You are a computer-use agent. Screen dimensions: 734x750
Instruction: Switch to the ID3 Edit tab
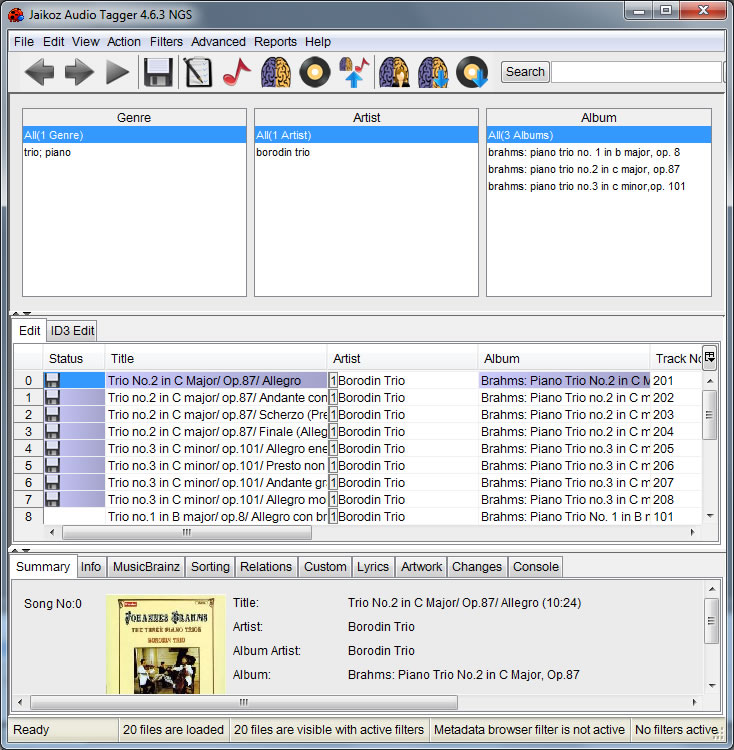tap(72, 331)
